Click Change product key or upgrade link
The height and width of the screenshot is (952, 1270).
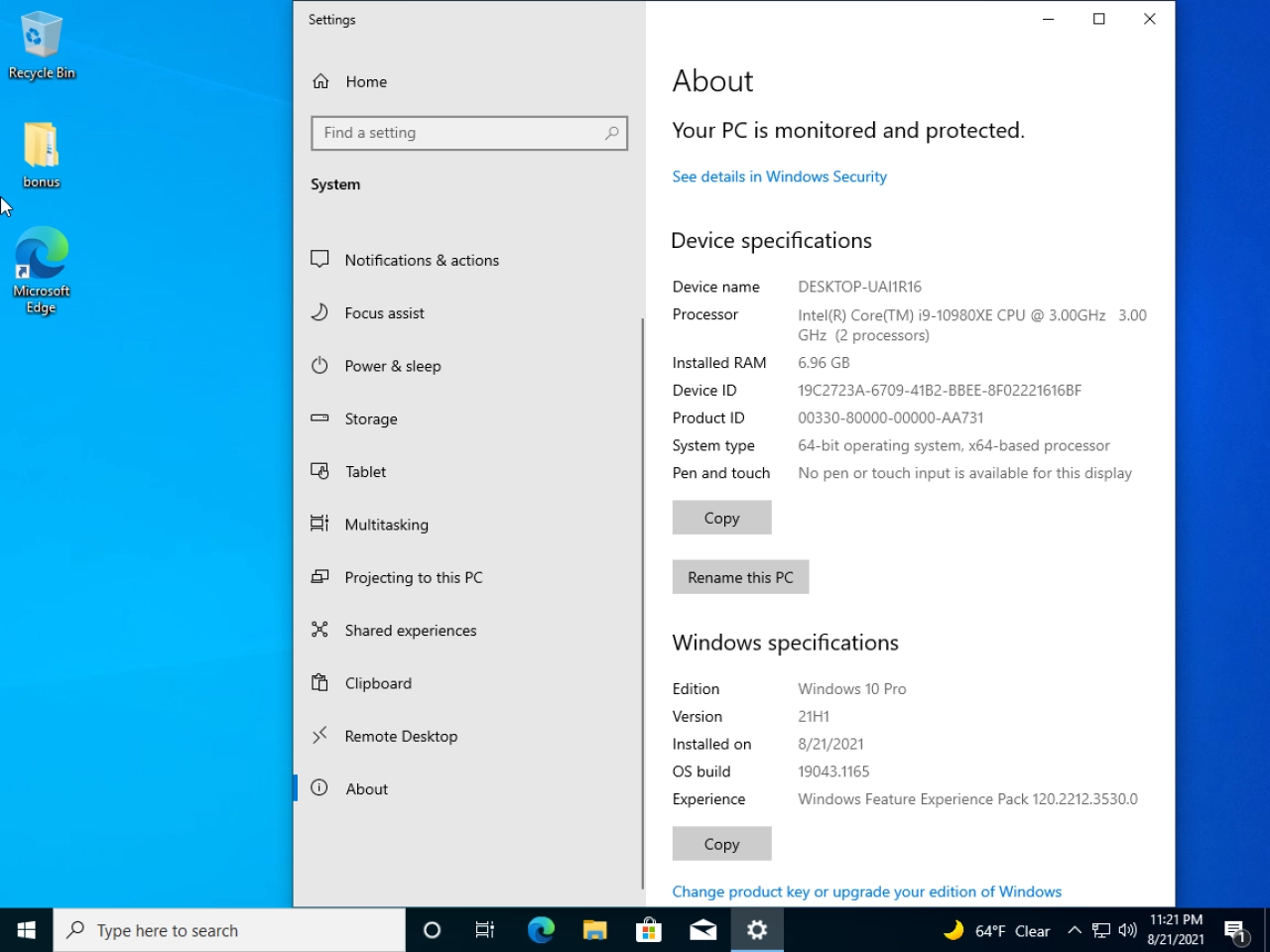tap(866, 892)
